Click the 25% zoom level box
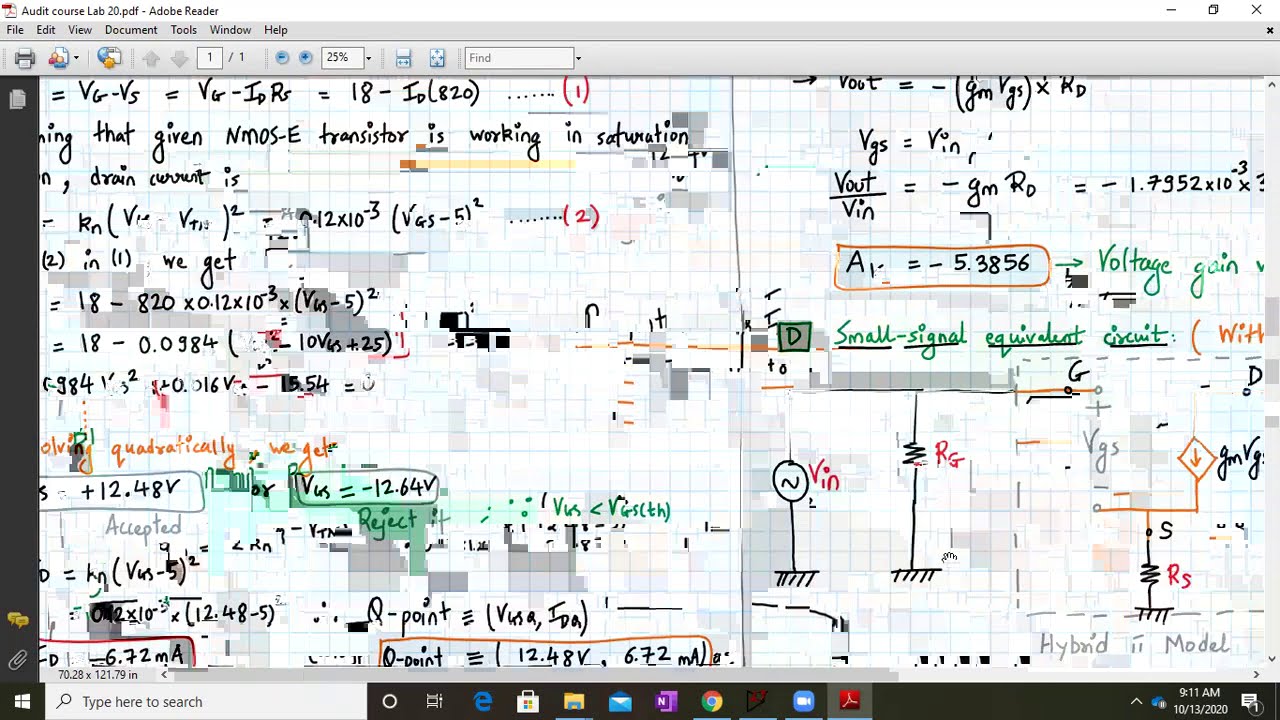The width and height of the screenshot is (1280, 720). (x=341, y=58)
